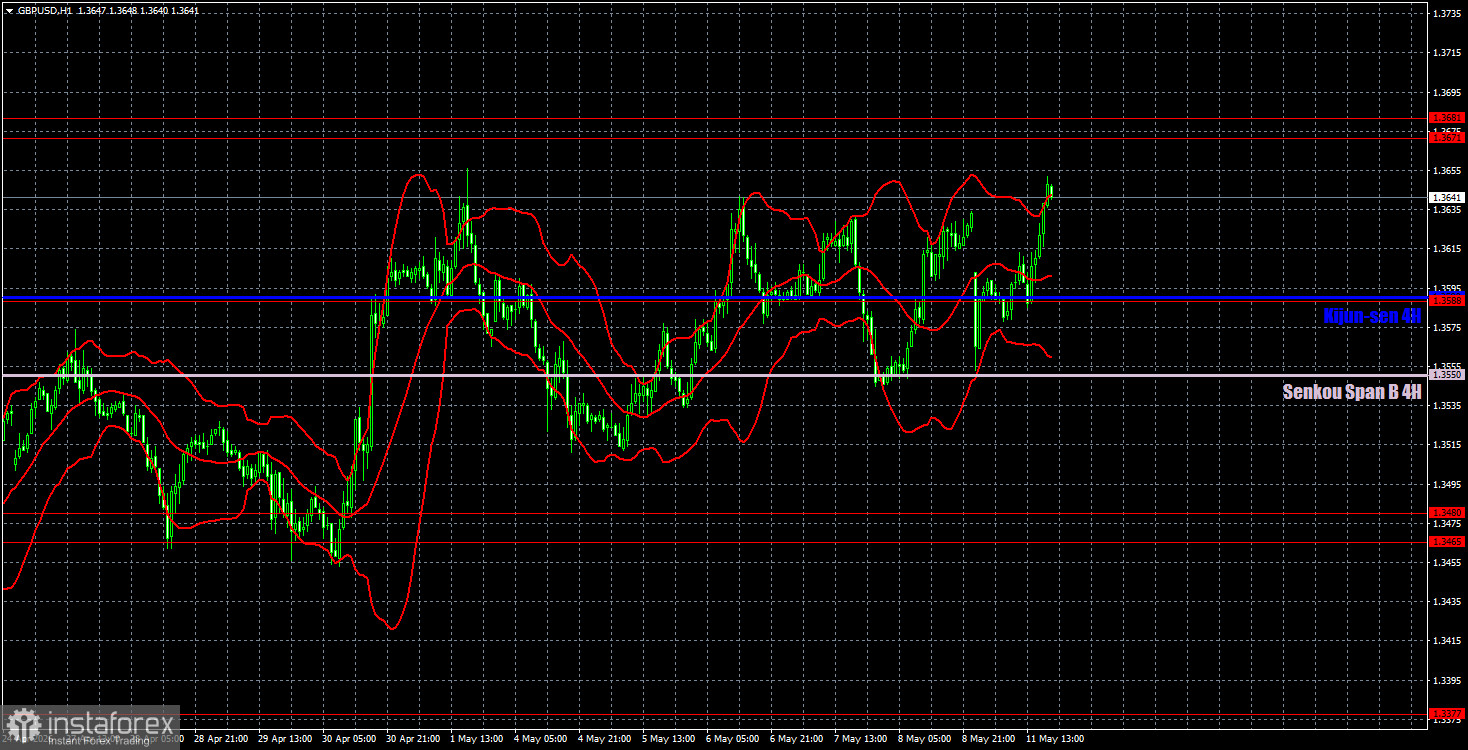
Task: Select the 11 May 13:00 time axis marker
Action: (1055, 739)
